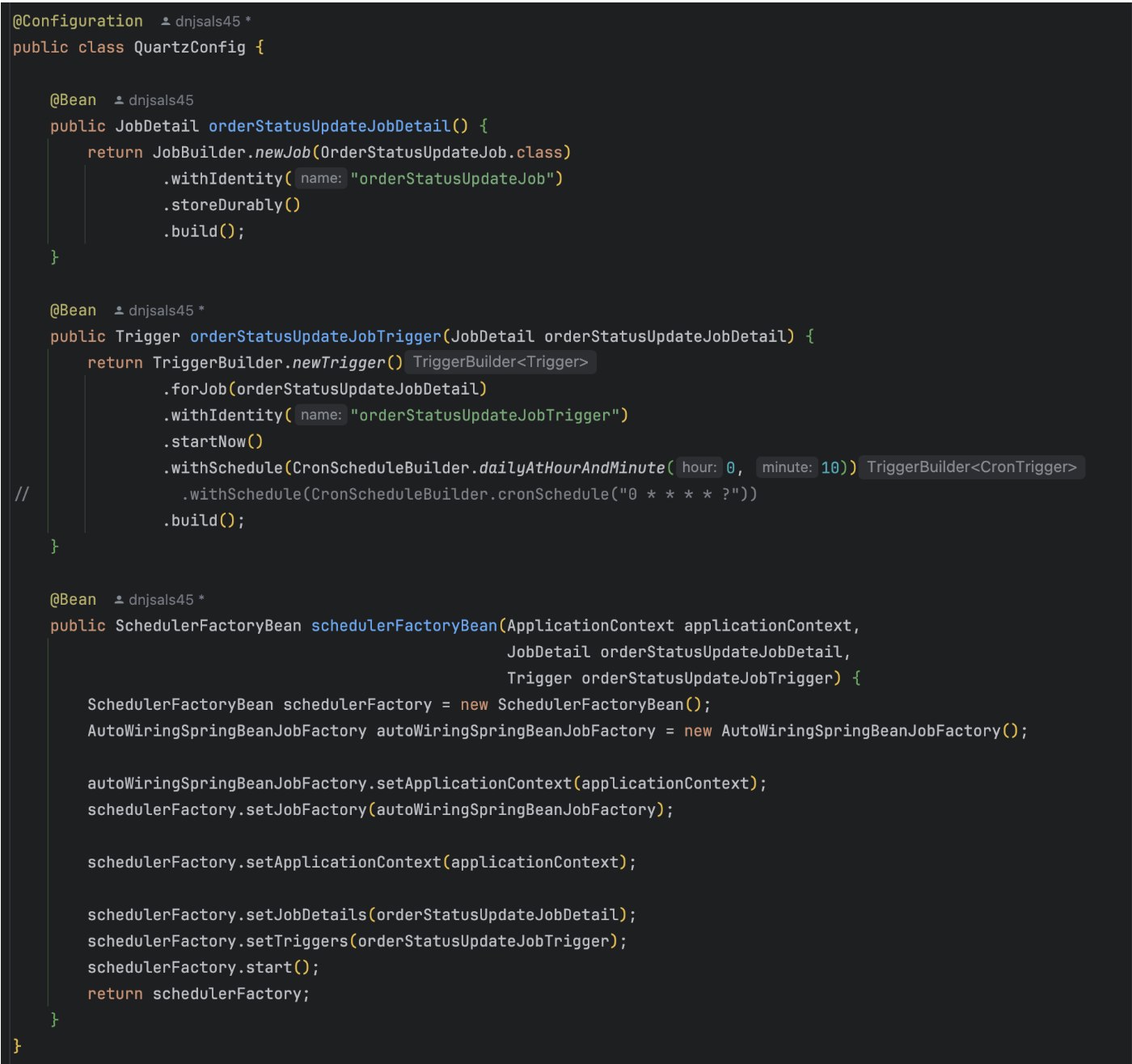Viewport: 1132px width, 1064px height.
Task: Click orderStatusUpdateJobTrigger method declaration name
Action: tap(316, 336)
